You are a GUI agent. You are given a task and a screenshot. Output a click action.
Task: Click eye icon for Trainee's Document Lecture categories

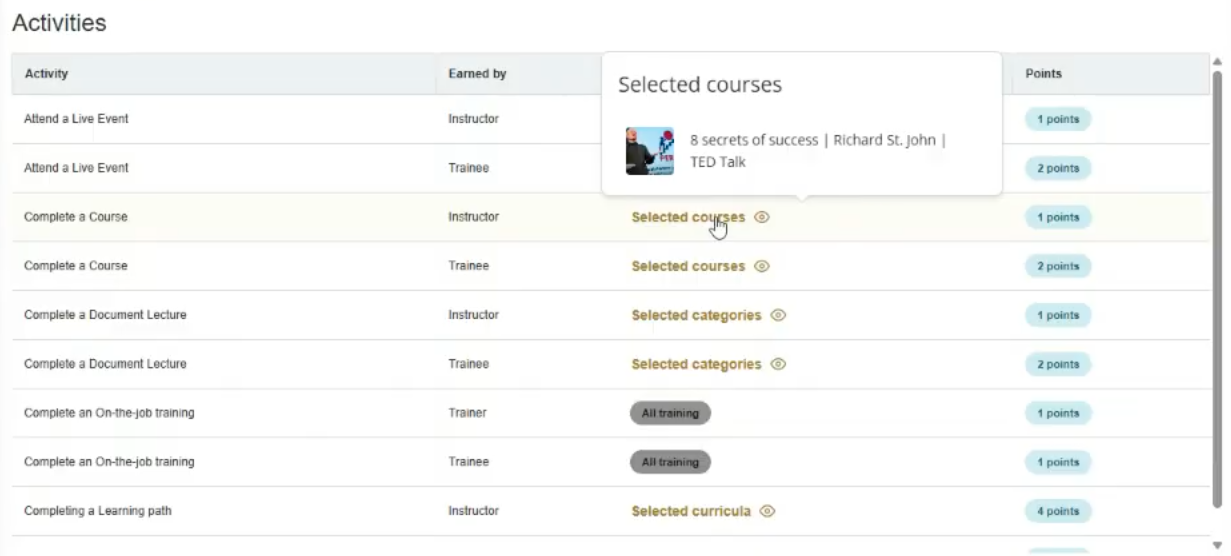coord(778,364)
